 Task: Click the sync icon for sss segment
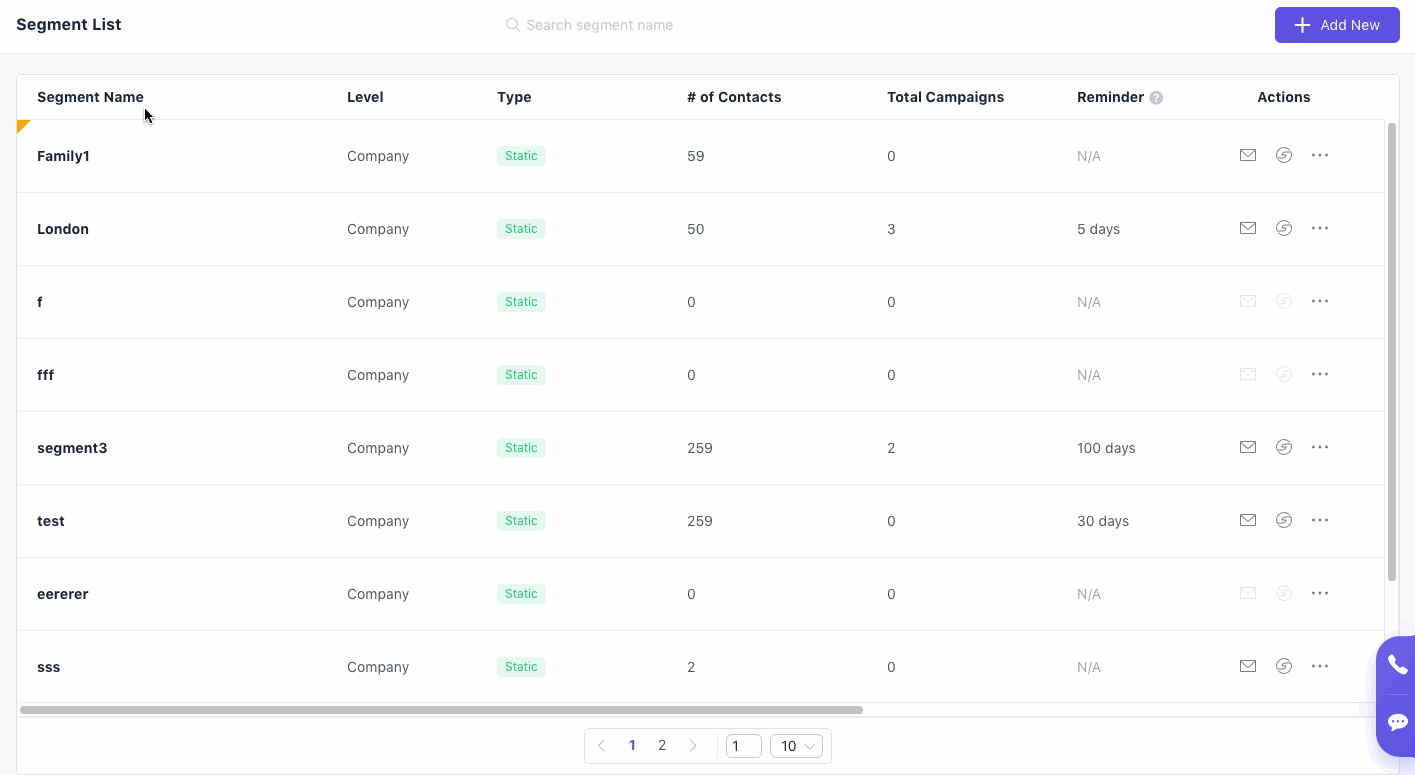tap(1284, 666)
